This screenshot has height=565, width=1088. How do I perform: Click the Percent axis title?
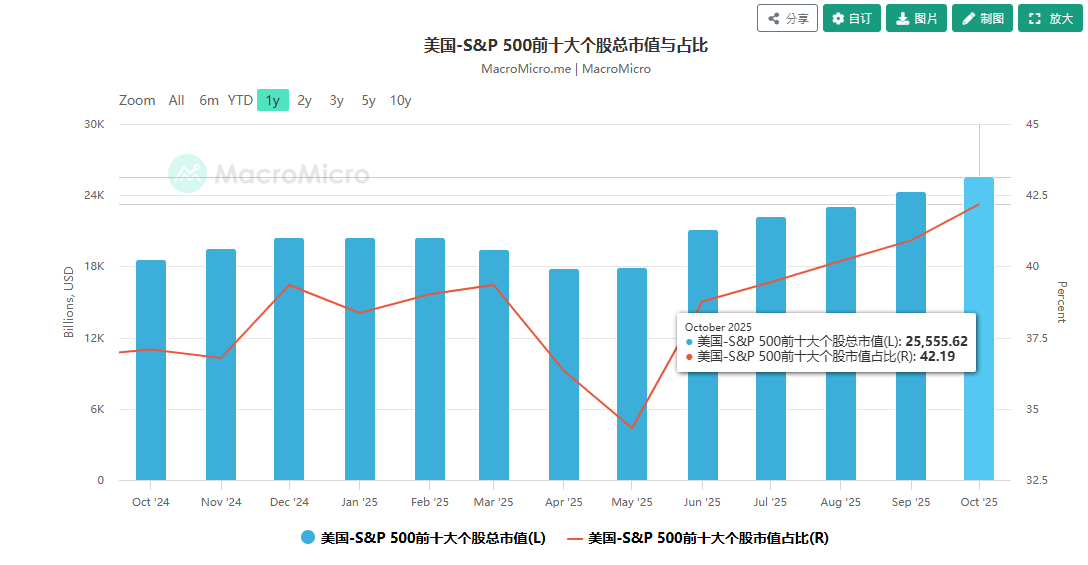(x=1061, y=302)
